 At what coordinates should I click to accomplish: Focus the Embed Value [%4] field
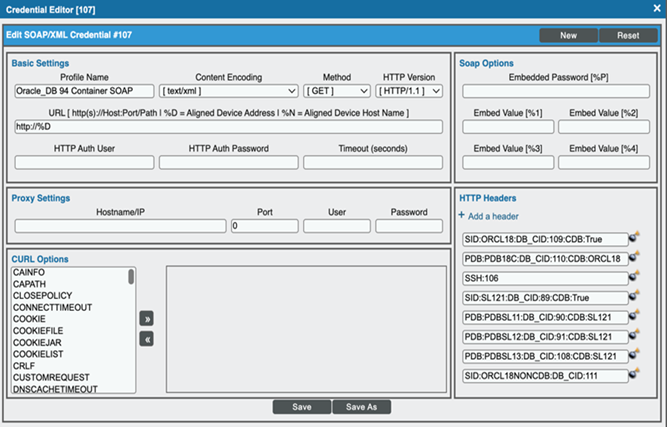click(604, 162)
